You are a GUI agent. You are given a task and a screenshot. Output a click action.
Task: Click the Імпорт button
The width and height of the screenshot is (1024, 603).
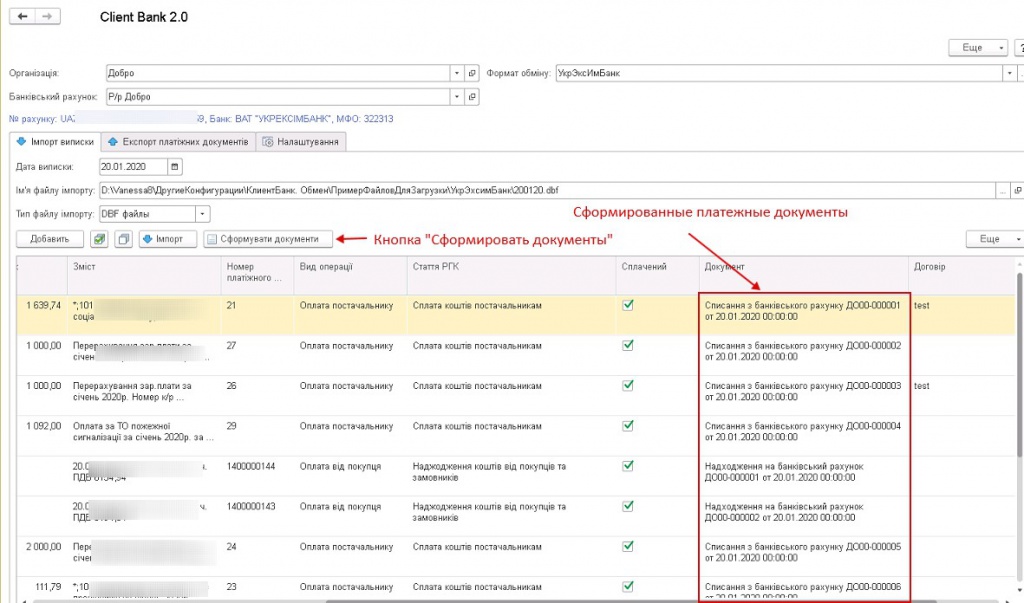168,239
